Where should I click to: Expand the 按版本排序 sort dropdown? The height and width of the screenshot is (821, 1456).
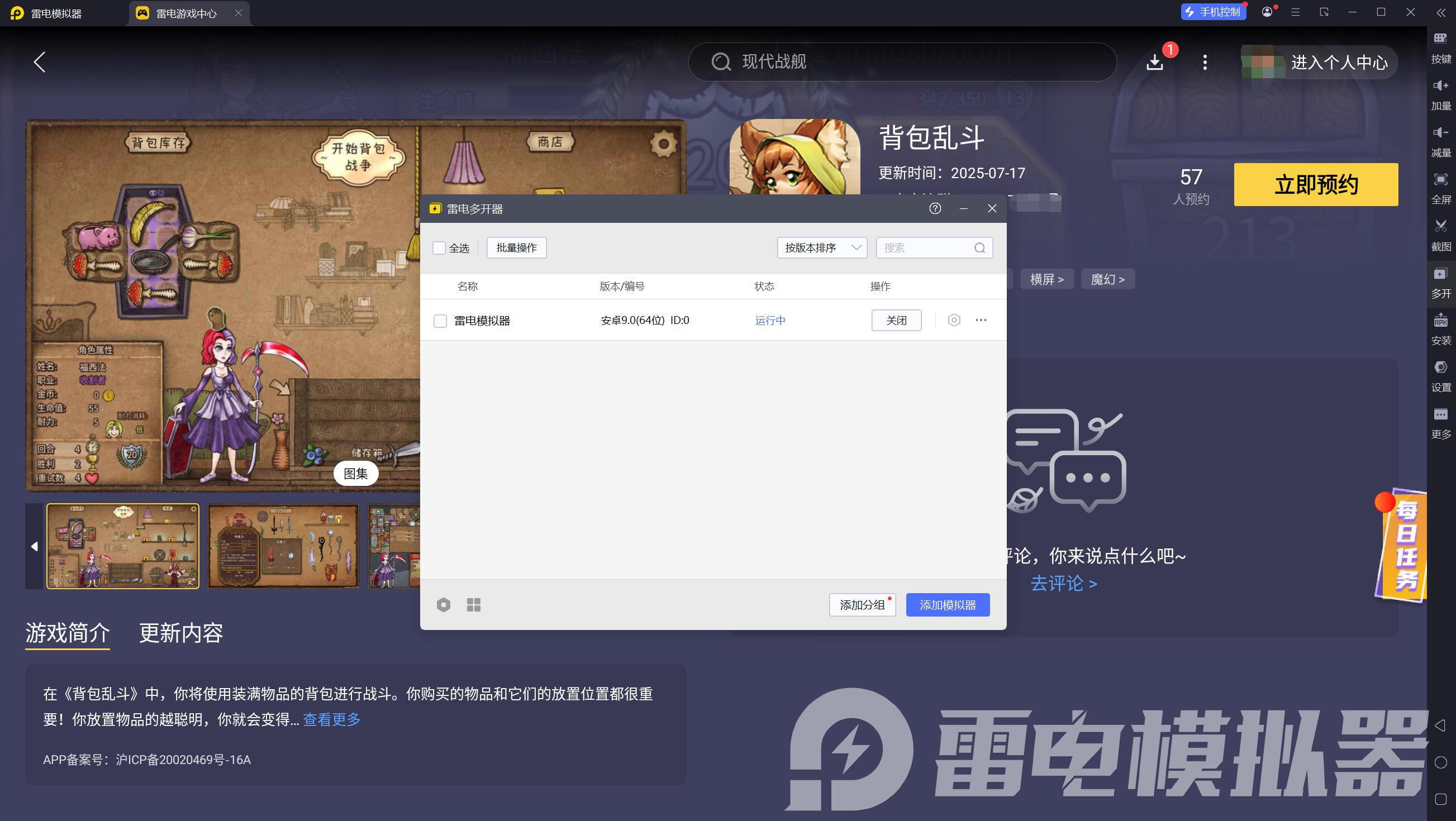[x=822, y=248]
